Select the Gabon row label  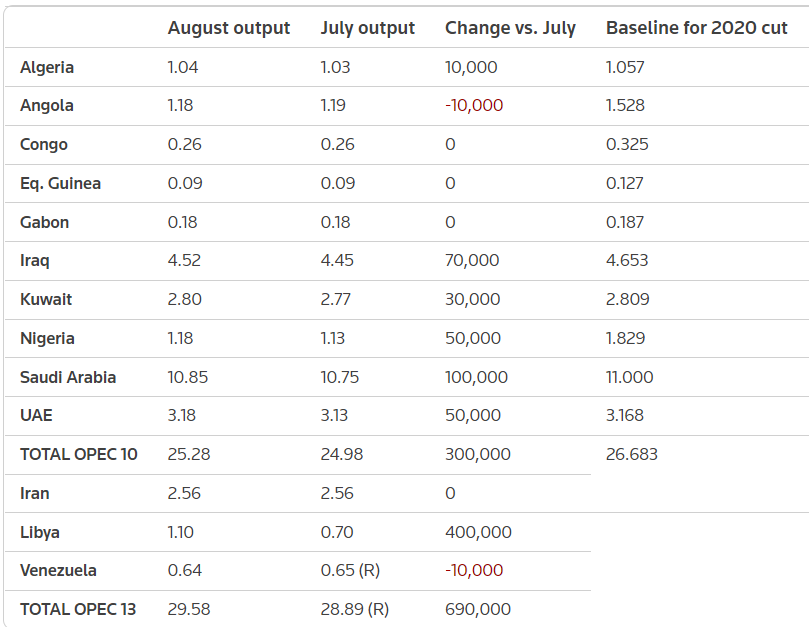[45, 222]
